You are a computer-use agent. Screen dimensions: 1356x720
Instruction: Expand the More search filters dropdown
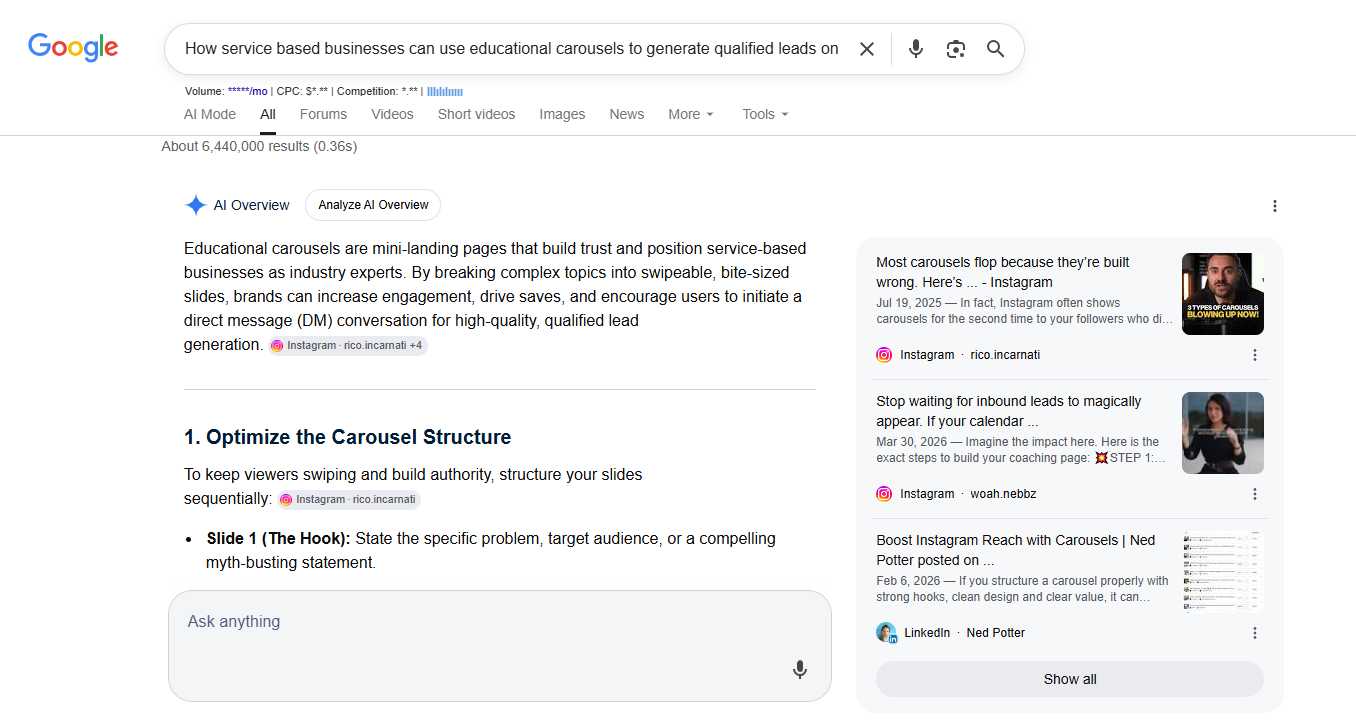click(x=691, y=114)
